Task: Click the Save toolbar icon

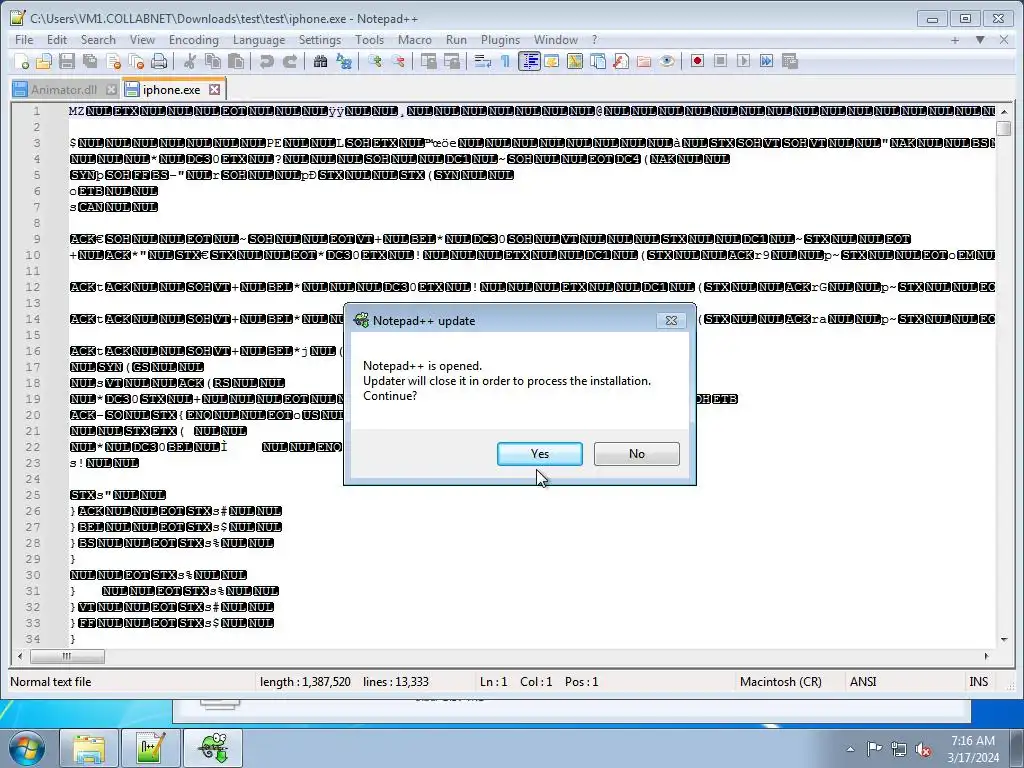Action: point(67,61)
